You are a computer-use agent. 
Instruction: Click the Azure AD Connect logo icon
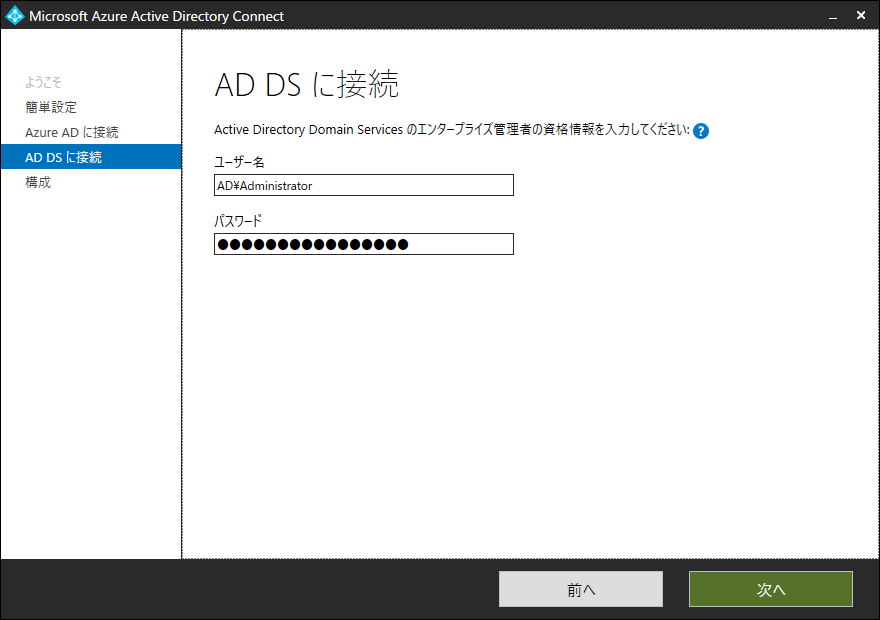click(15, 16)
